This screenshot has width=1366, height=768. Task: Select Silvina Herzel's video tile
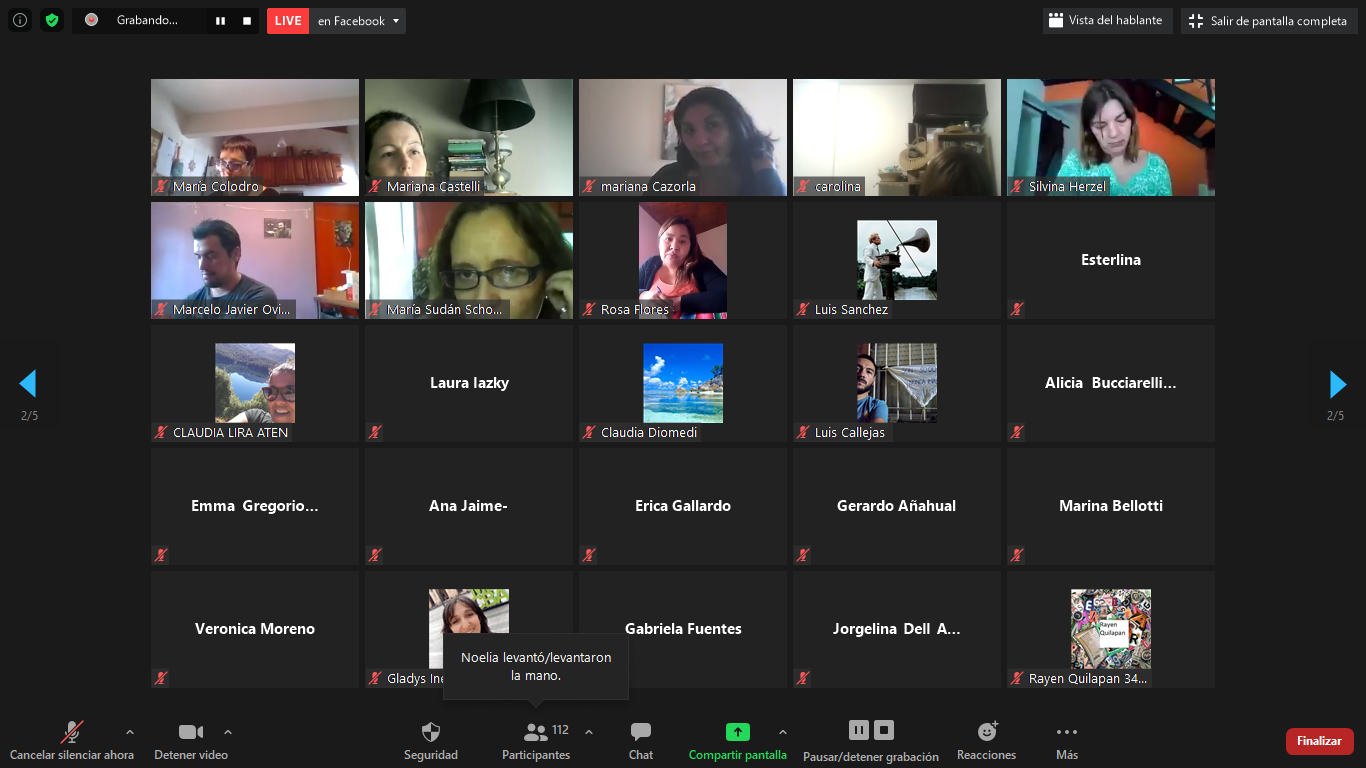(1110, 137)
